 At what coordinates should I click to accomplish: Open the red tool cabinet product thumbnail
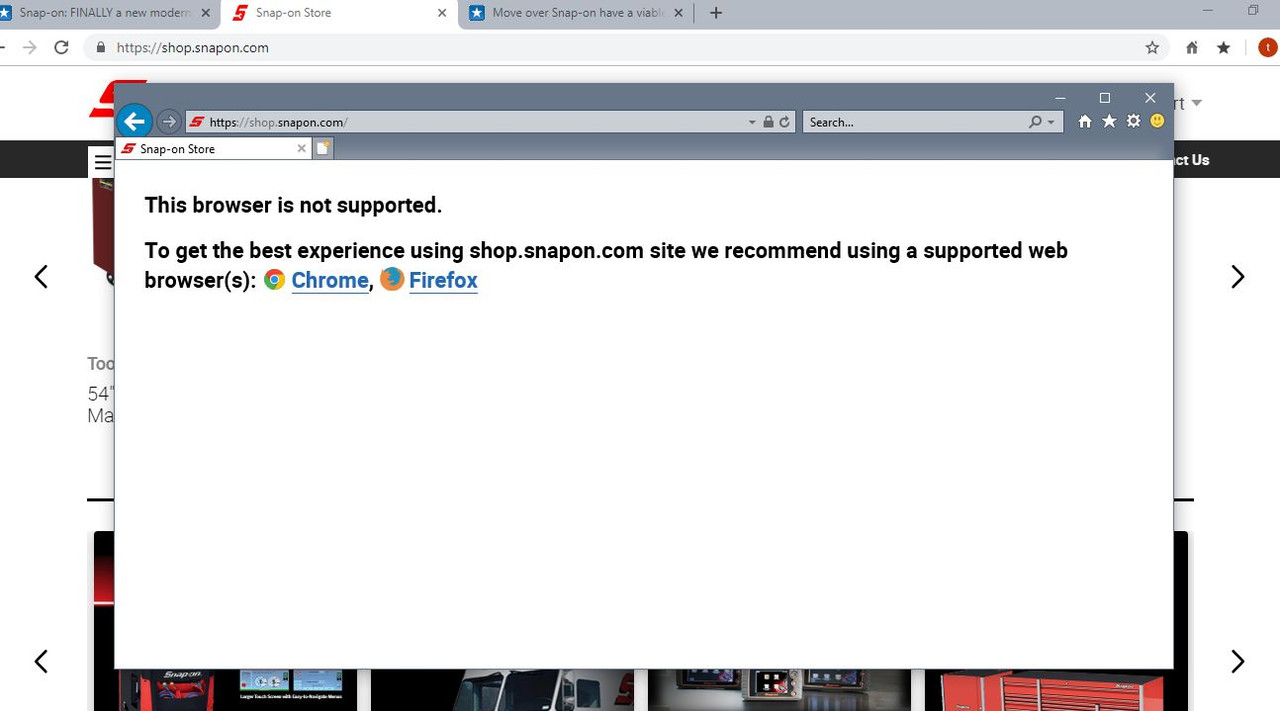(103, 230)
